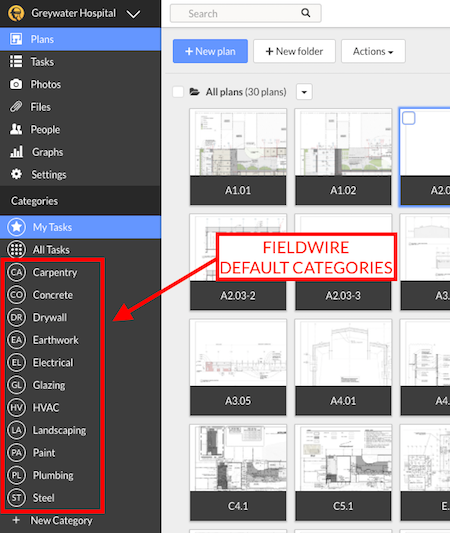The width and height of the screenshot is (450, 533).
Task: Select the Plumbing category name
Action: click(53, 475)
